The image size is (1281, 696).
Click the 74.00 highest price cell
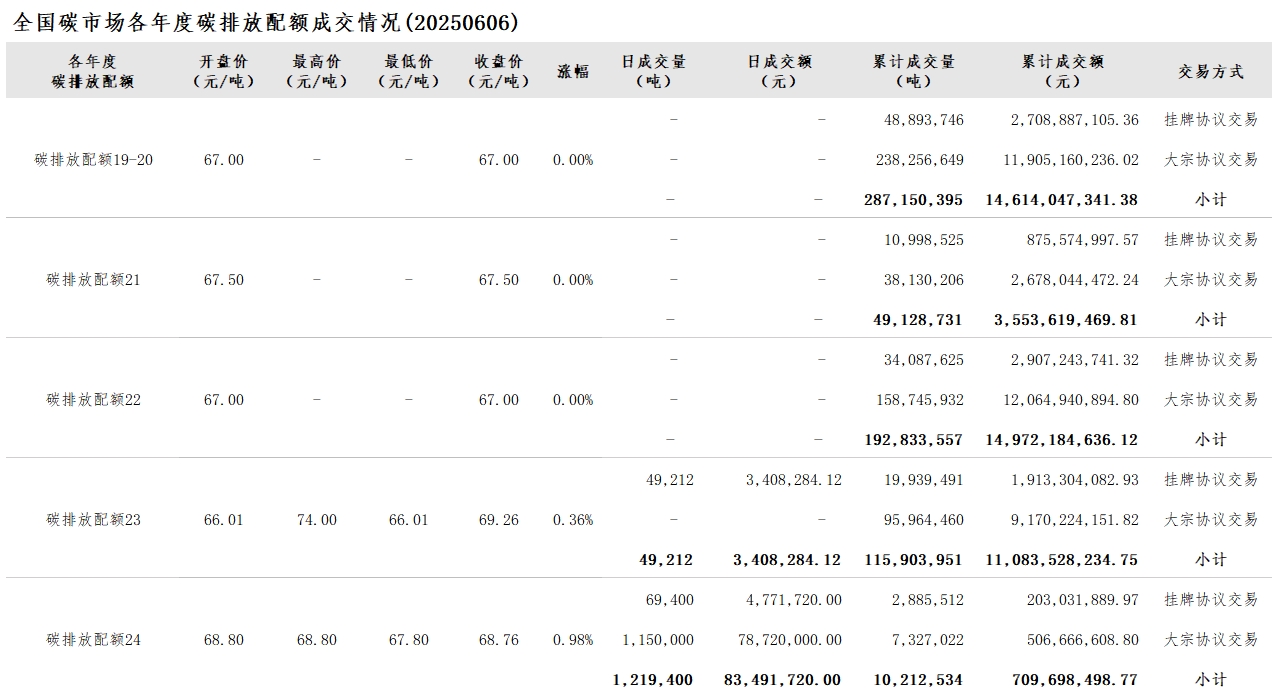(317, 520)
